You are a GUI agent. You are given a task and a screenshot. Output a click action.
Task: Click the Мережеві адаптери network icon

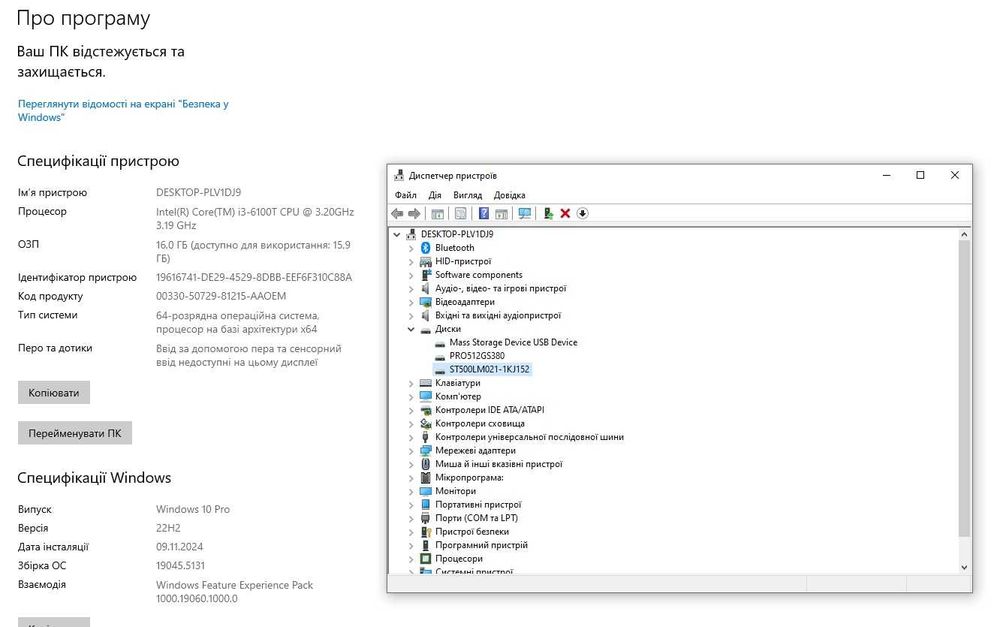425,450
